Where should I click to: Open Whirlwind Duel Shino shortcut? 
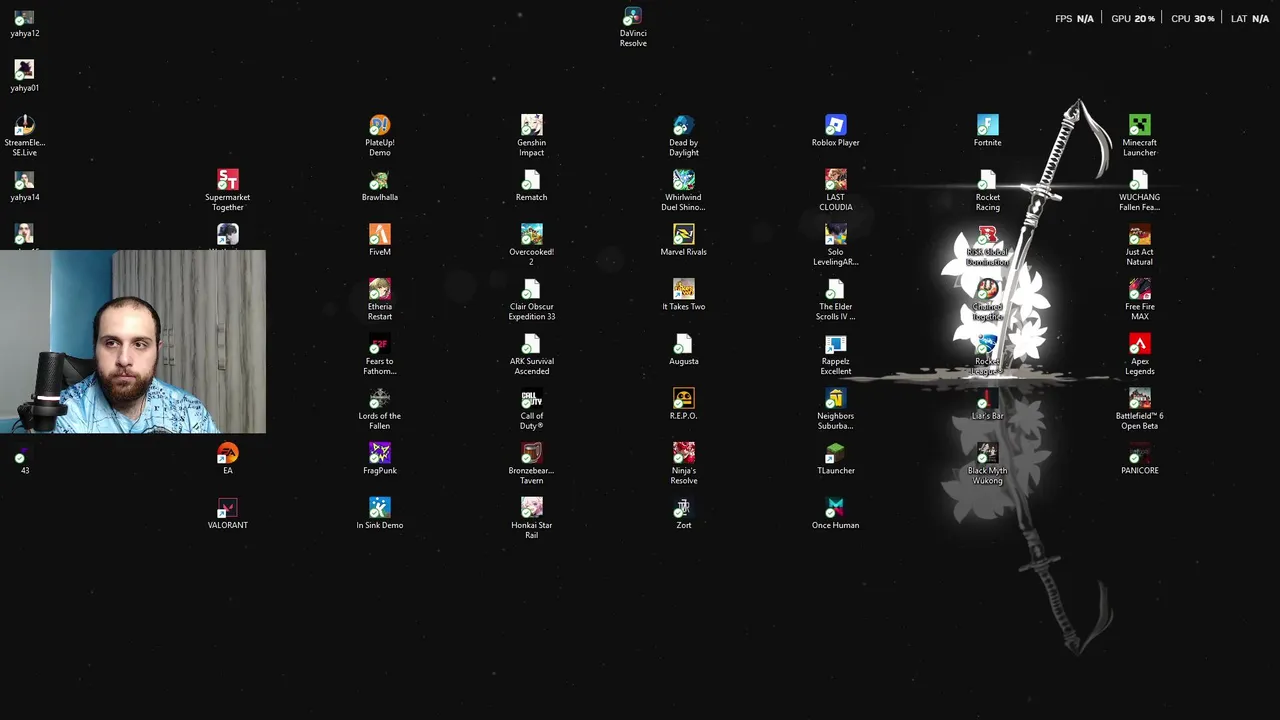(x=684, y=190)
